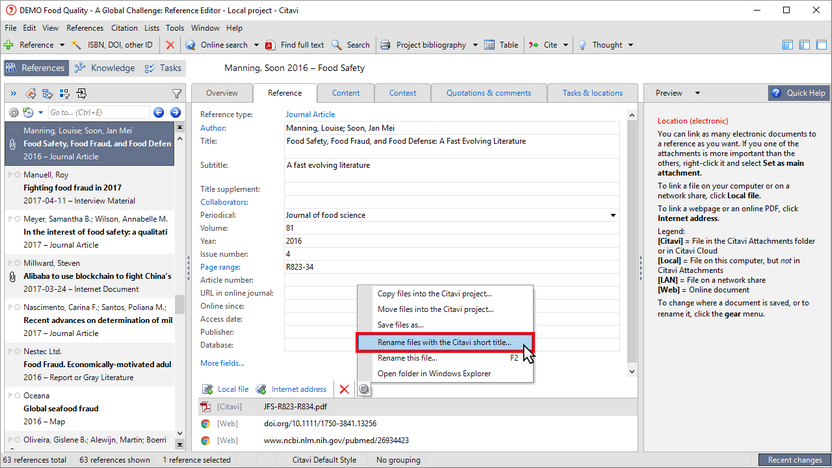Jump to top of reference list scrollbar
Screen dimensions: 832x468
click(179, 127)
